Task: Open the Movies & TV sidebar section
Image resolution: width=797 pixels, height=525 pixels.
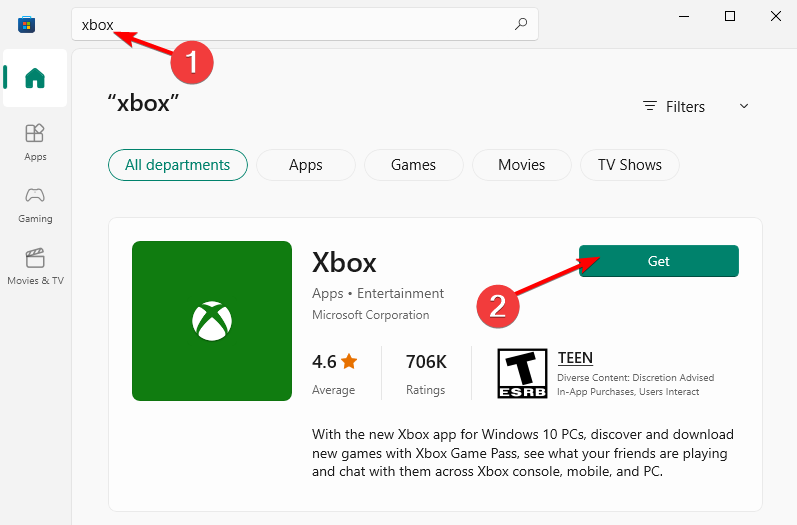Action: pyautogui.click(x=35, y=266)
